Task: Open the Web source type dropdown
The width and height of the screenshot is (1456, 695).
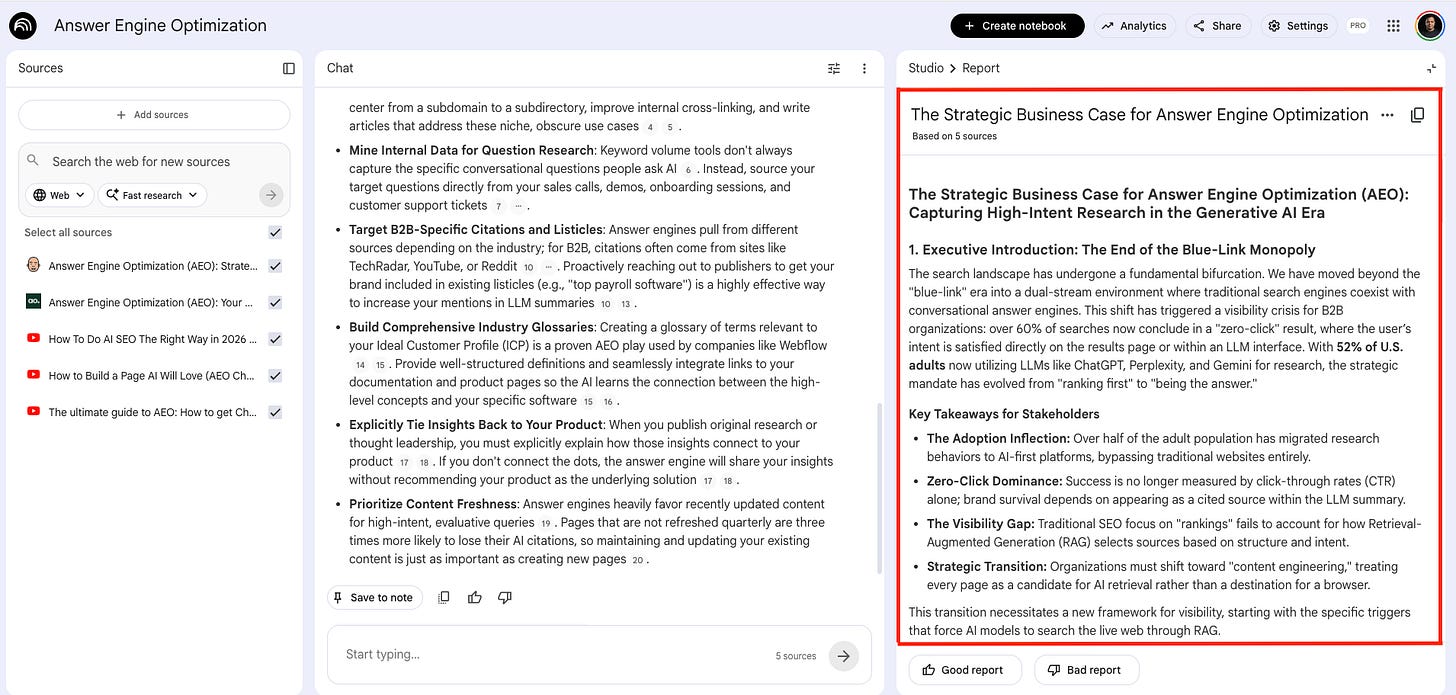Action: click(x=60, y=195)
